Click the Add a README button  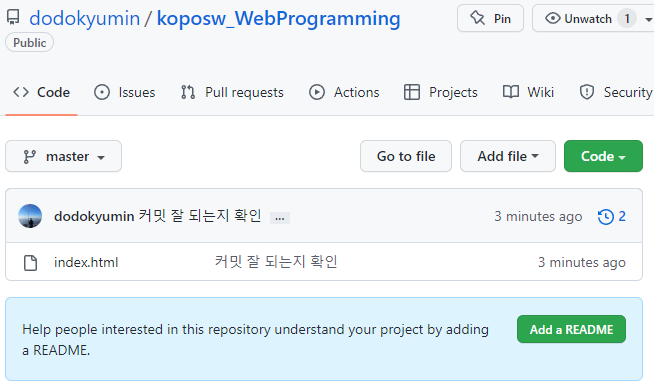pyautogui.click(x=571, y=329)
